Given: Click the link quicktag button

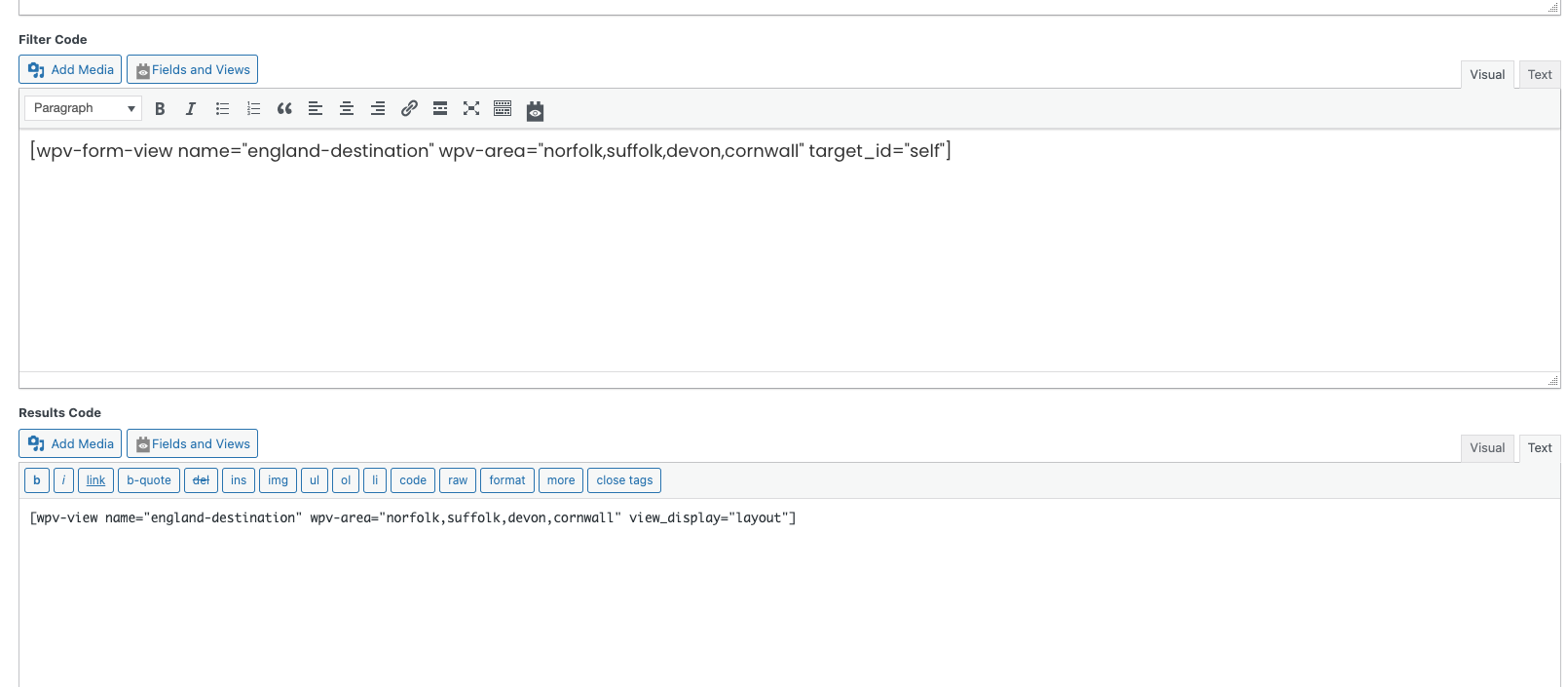Looking at the screenshot, I should [95, 480].
